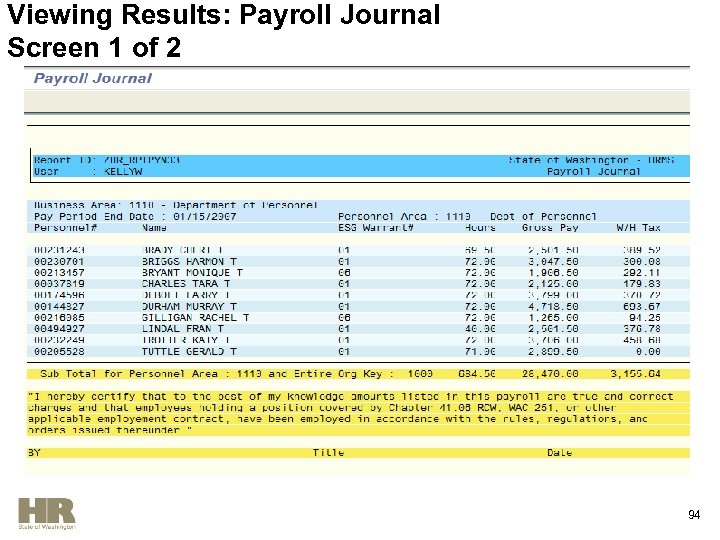Screen dimensions: 720x540
Task: Select Business Area 1110 Department of Personnel
Action: point(176,205)
